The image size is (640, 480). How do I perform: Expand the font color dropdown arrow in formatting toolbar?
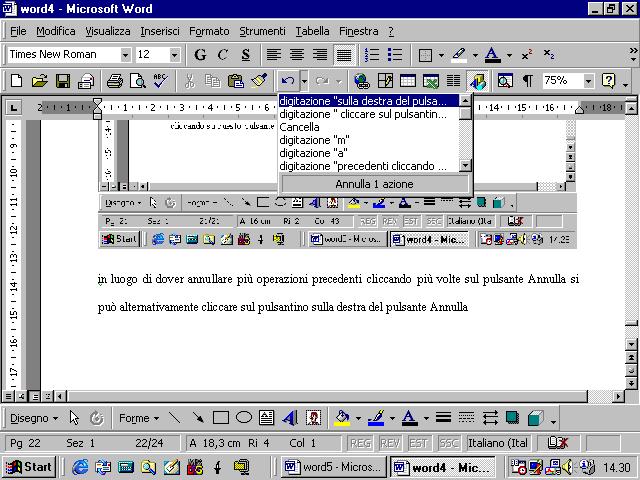[x=509, y=55]
